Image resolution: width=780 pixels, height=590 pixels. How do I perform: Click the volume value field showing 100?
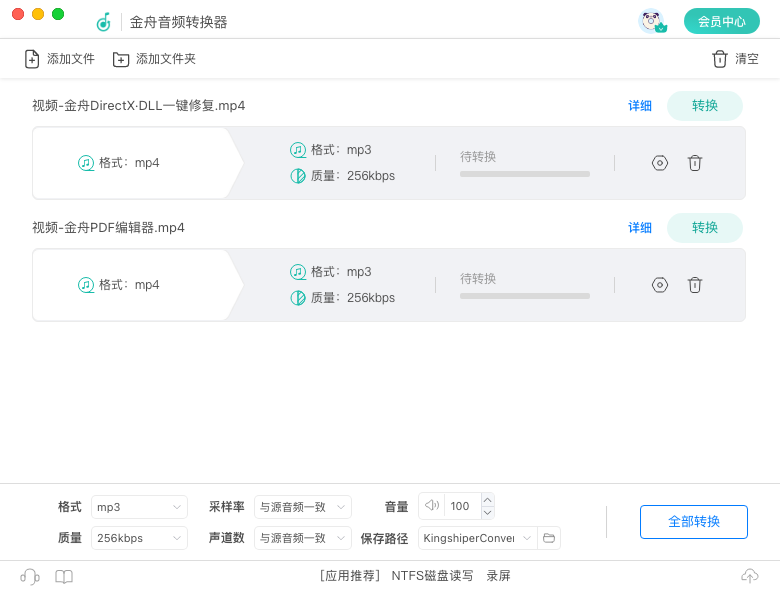click(463, 506)
